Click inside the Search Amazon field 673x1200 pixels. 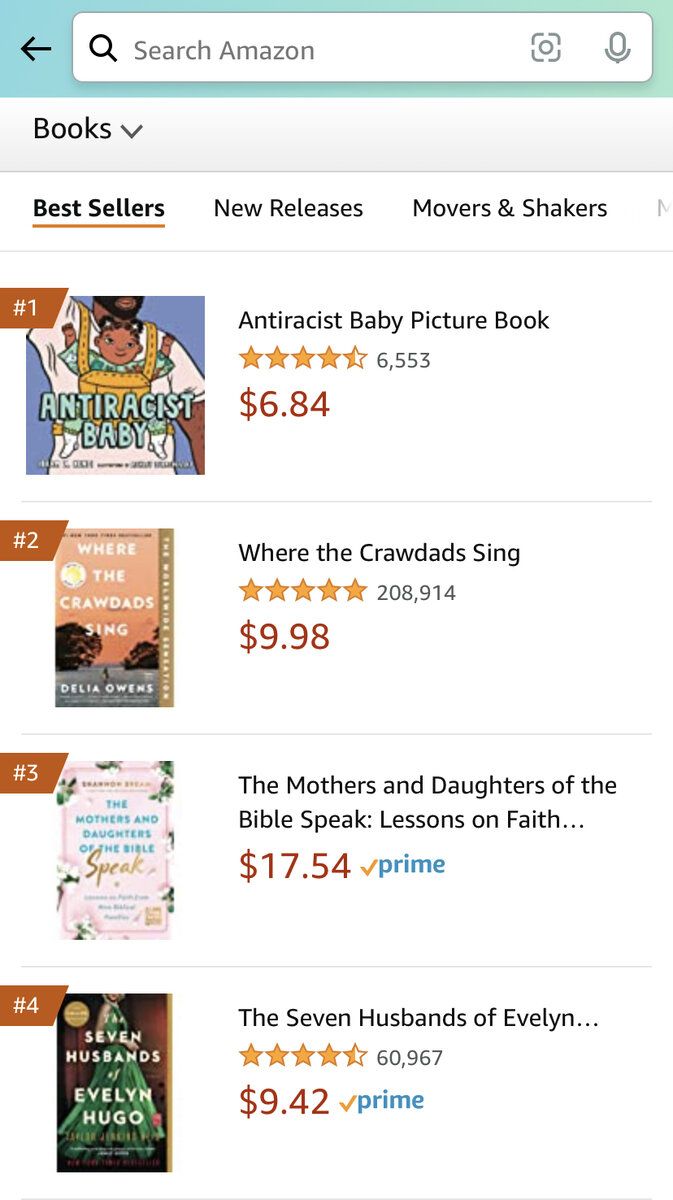coord(320,50)
